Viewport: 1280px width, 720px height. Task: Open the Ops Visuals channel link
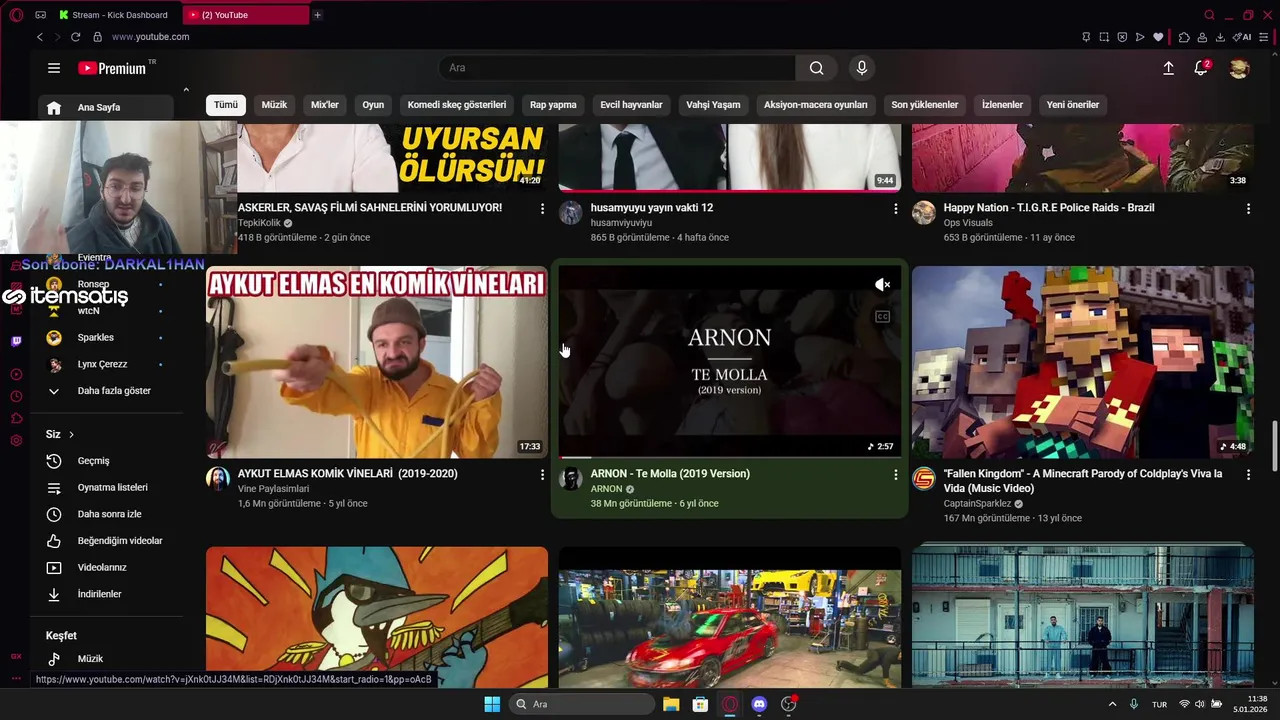coord(968,223)
